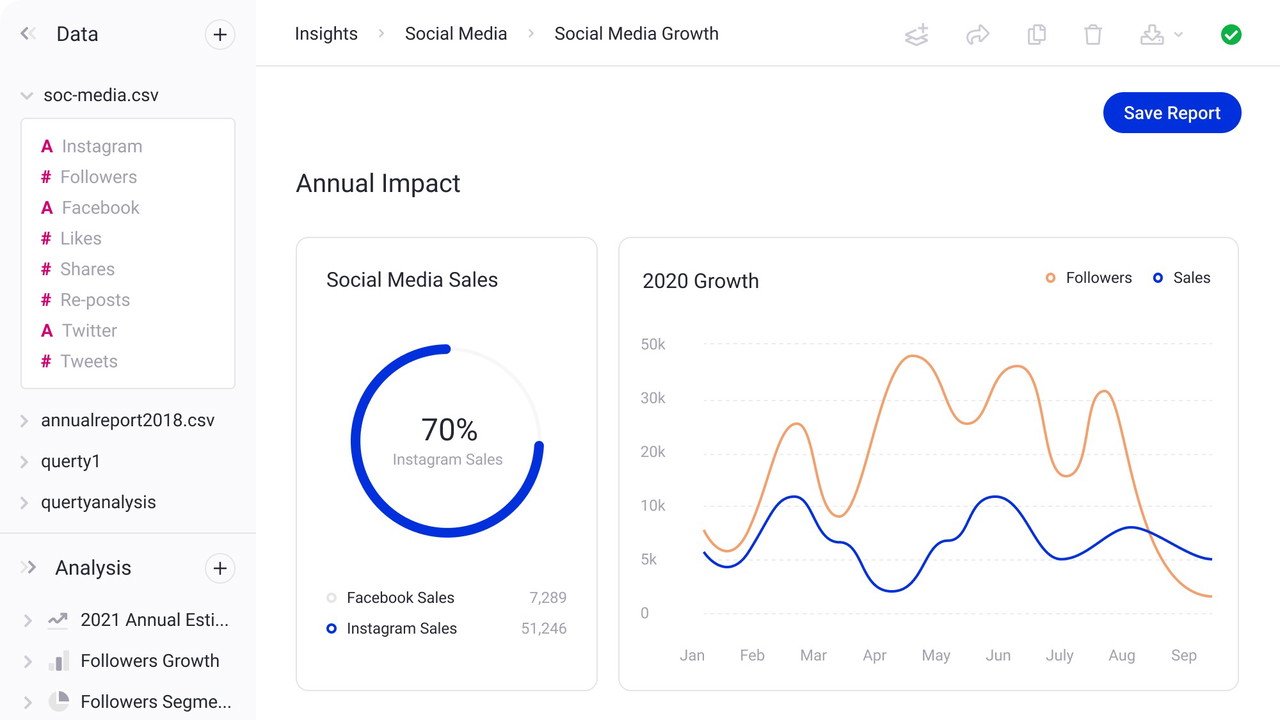Collapse the soc-media.csv tree

[27, 96]
